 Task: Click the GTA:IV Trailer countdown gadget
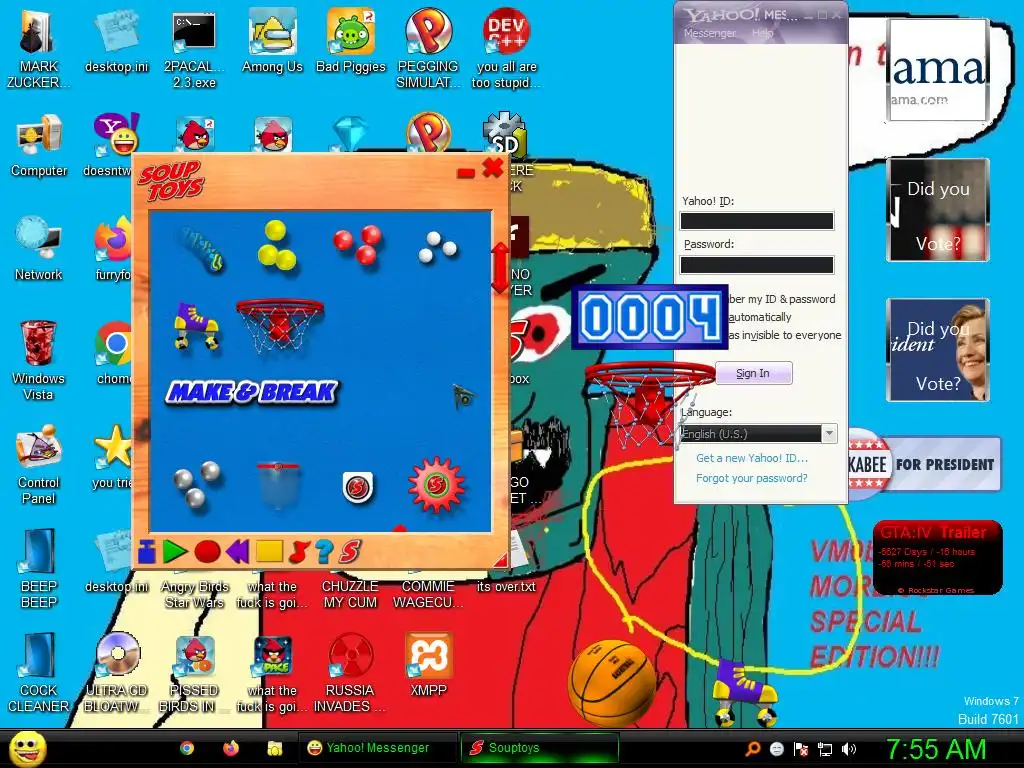click(x=937, y=557)
